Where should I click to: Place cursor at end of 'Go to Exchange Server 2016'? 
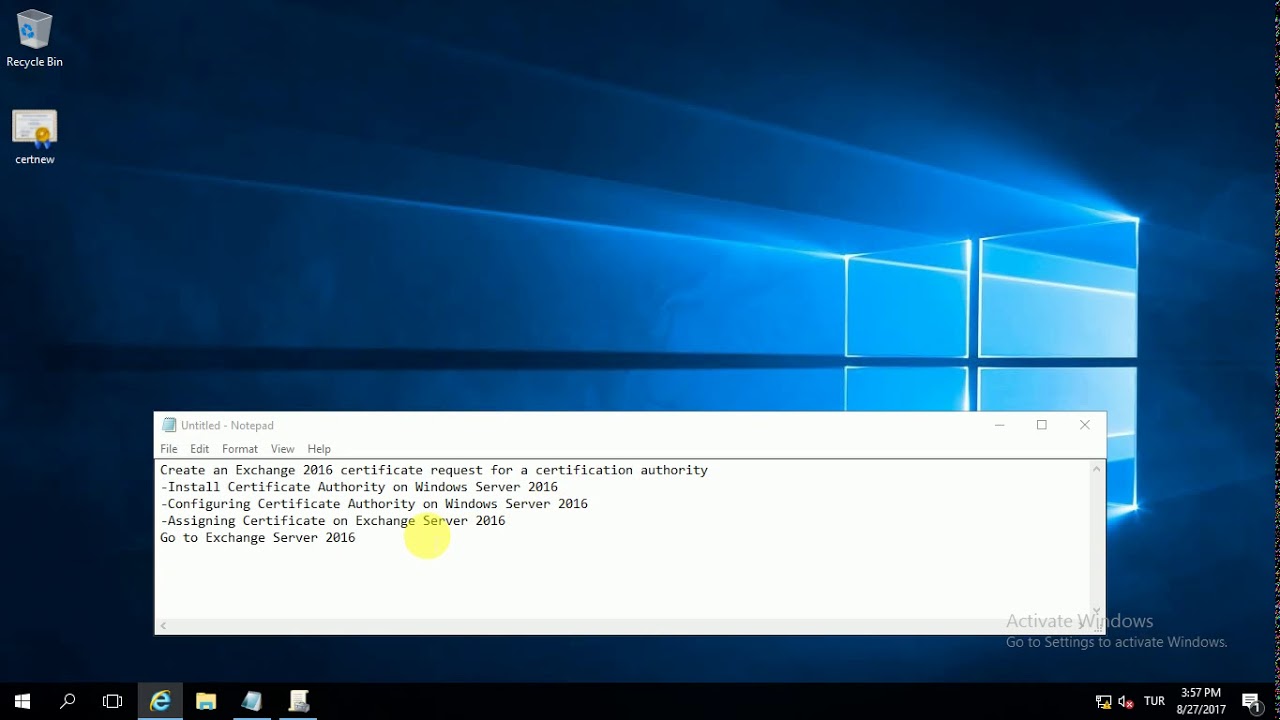click(356, 538)
